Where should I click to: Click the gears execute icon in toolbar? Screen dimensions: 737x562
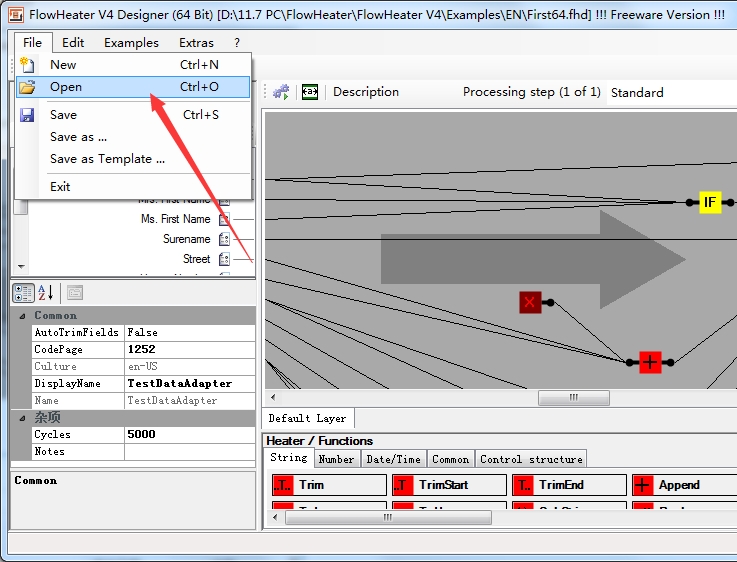click(x=281, y=92)
